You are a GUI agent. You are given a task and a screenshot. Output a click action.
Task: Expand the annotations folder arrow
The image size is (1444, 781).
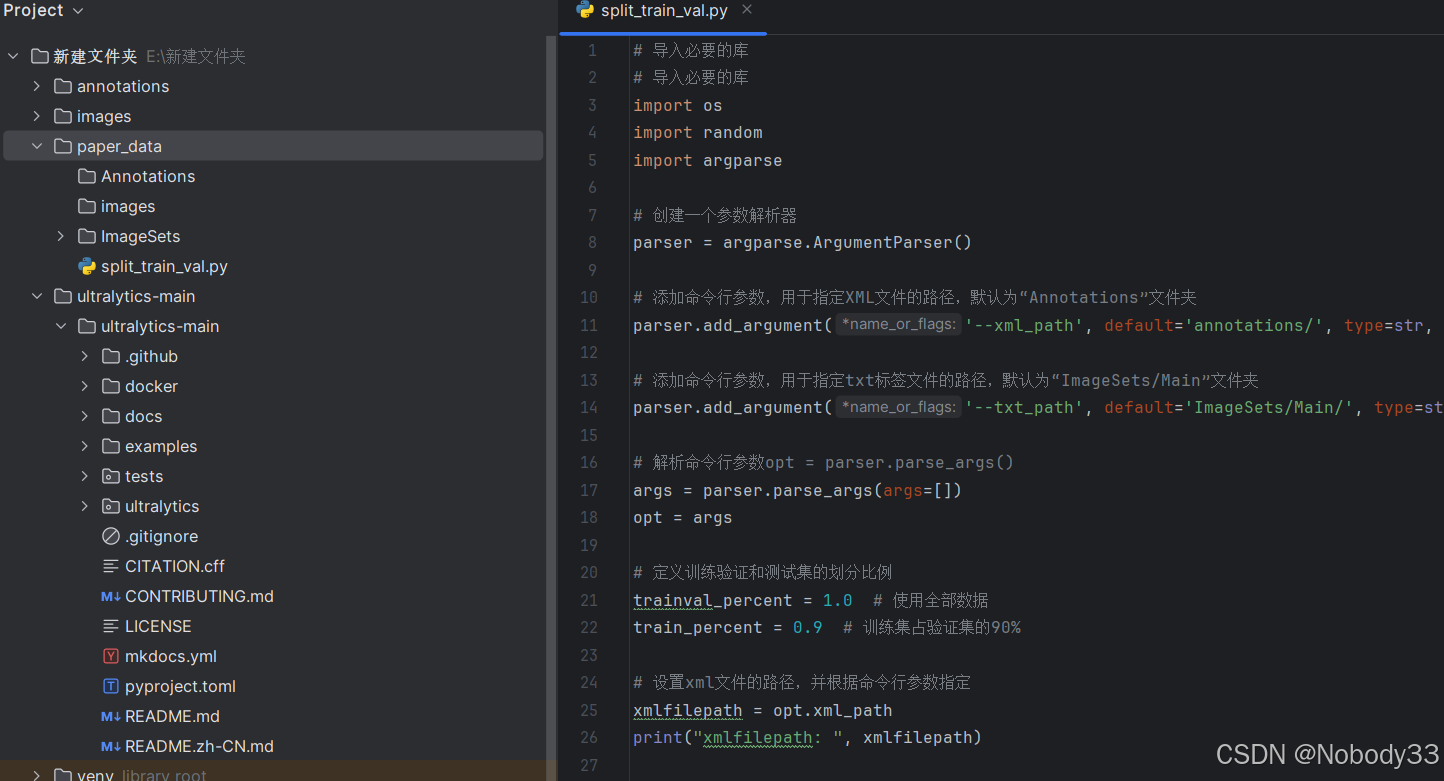point(37,86)
